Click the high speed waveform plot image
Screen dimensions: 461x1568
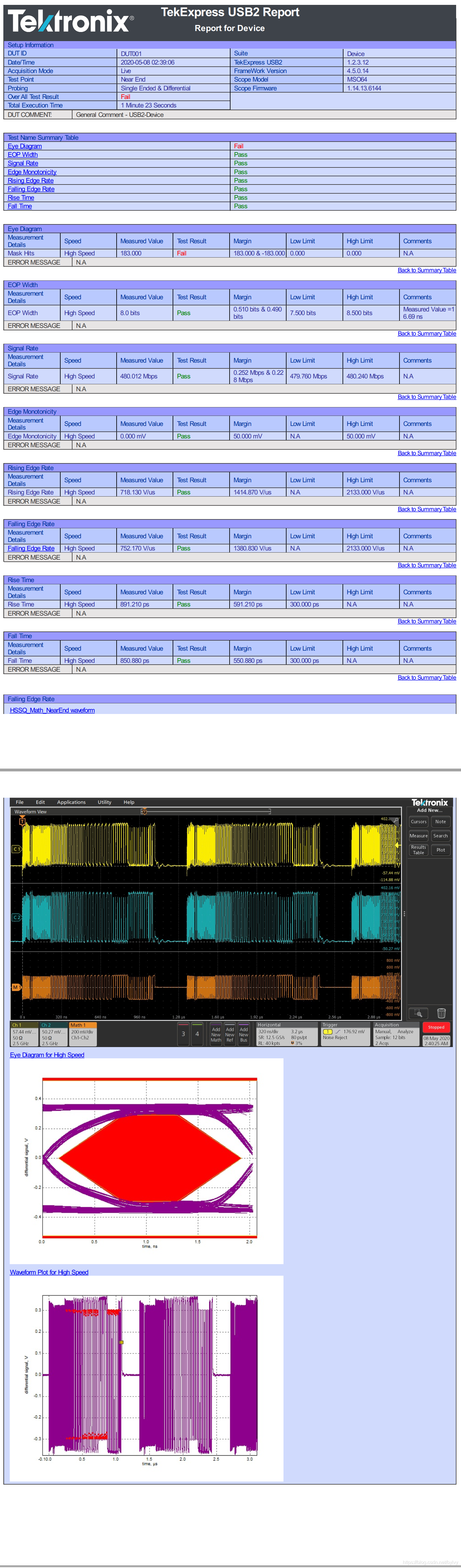[x=147, y=1379]
